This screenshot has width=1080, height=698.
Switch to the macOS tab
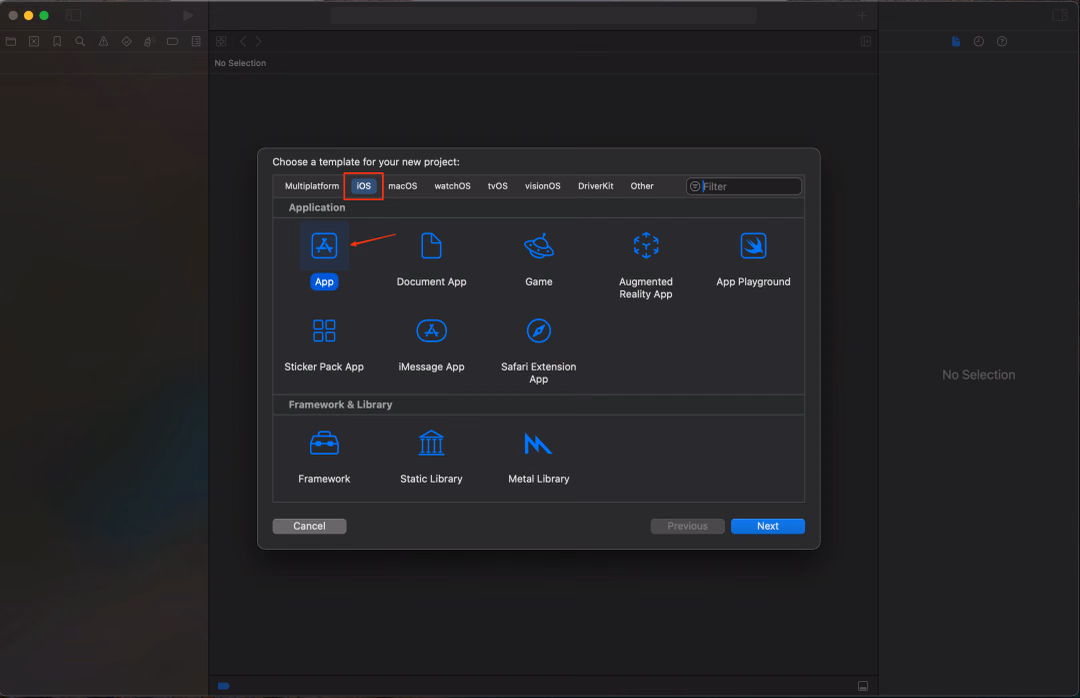coord(402,186)
